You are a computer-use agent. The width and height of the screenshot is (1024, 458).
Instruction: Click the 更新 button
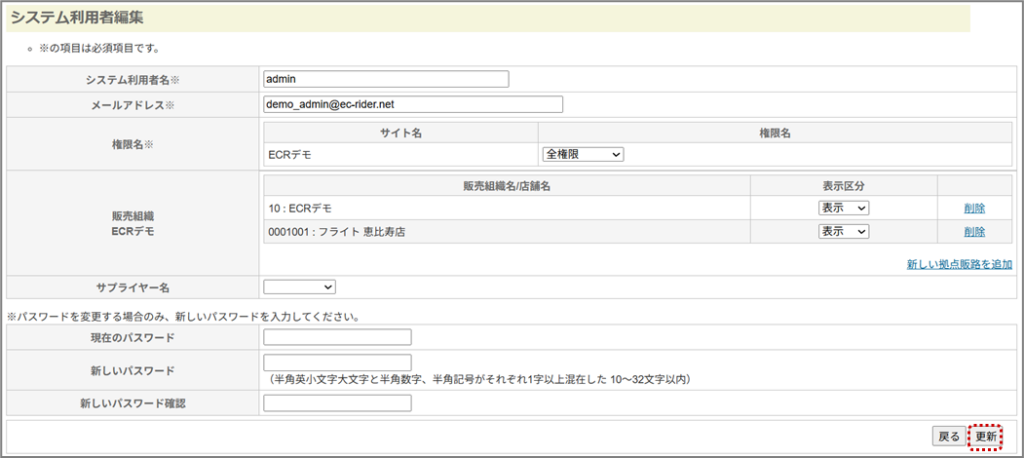tap(986, 437)
